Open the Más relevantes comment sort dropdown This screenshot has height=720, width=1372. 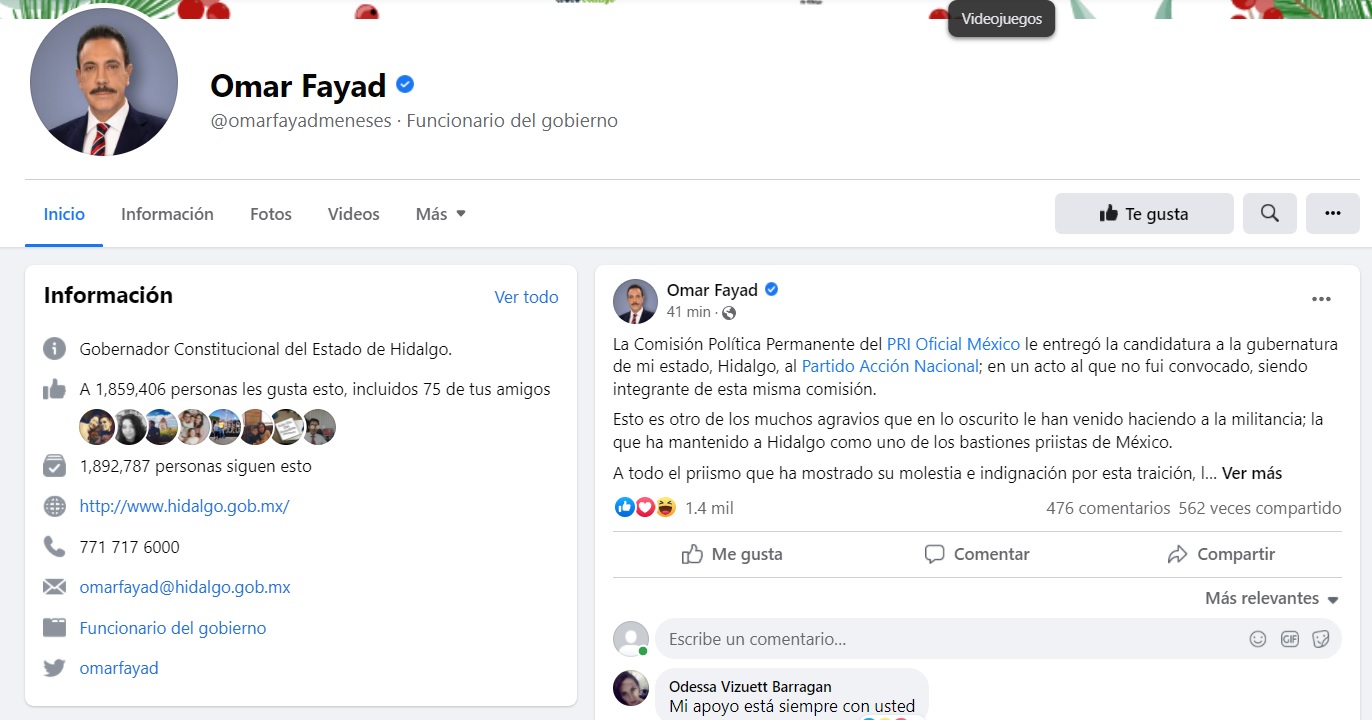(1272, 598)
